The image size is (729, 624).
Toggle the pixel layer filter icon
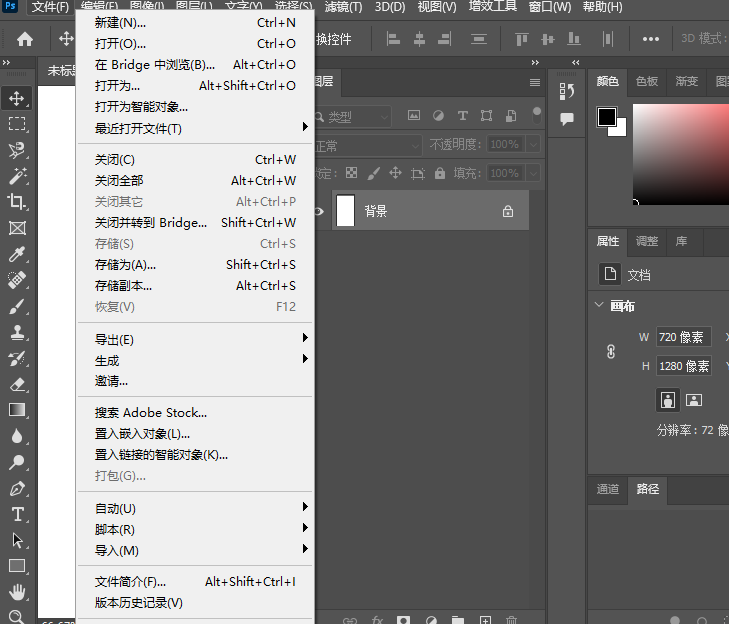414,115
